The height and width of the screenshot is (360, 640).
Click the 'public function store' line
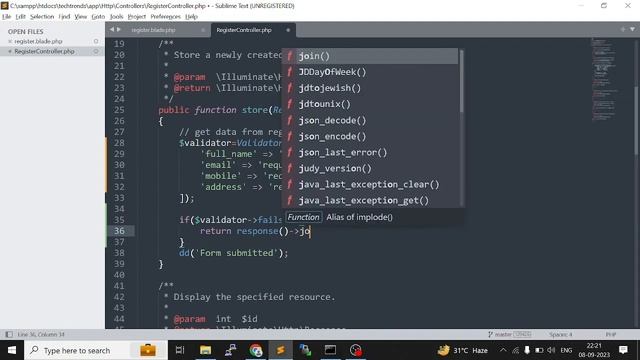pyautogui.click(x=220, y=110)
